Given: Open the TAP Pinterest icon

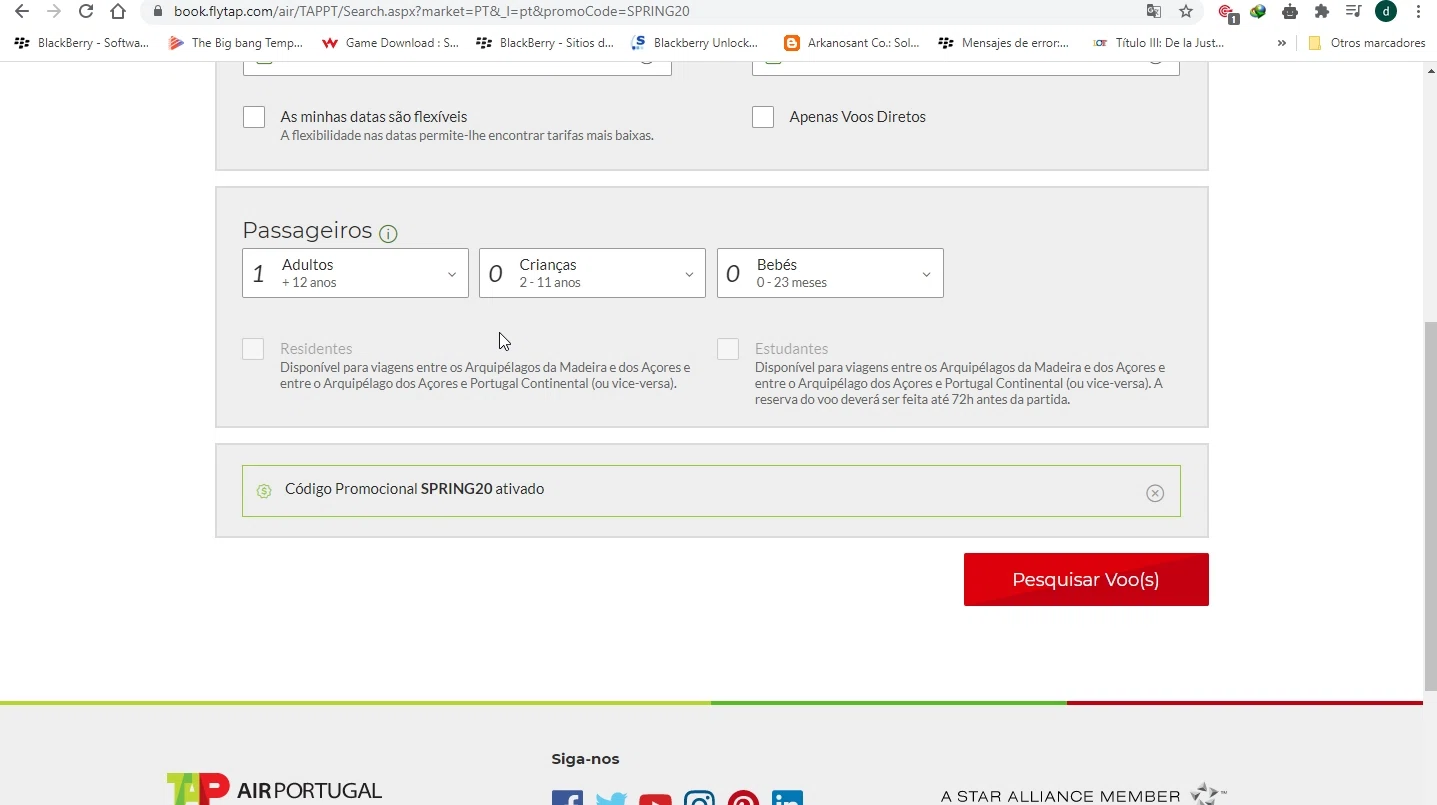Looking at the screenshot, I should (x=743, y=798).
